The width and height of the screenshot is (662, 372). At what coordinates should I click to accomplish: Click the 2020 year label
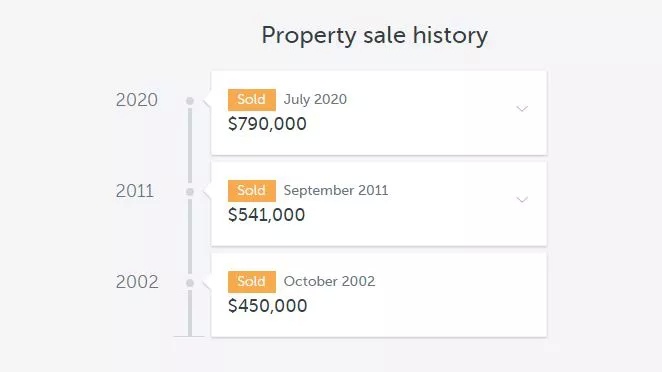(x=137, y=100)
